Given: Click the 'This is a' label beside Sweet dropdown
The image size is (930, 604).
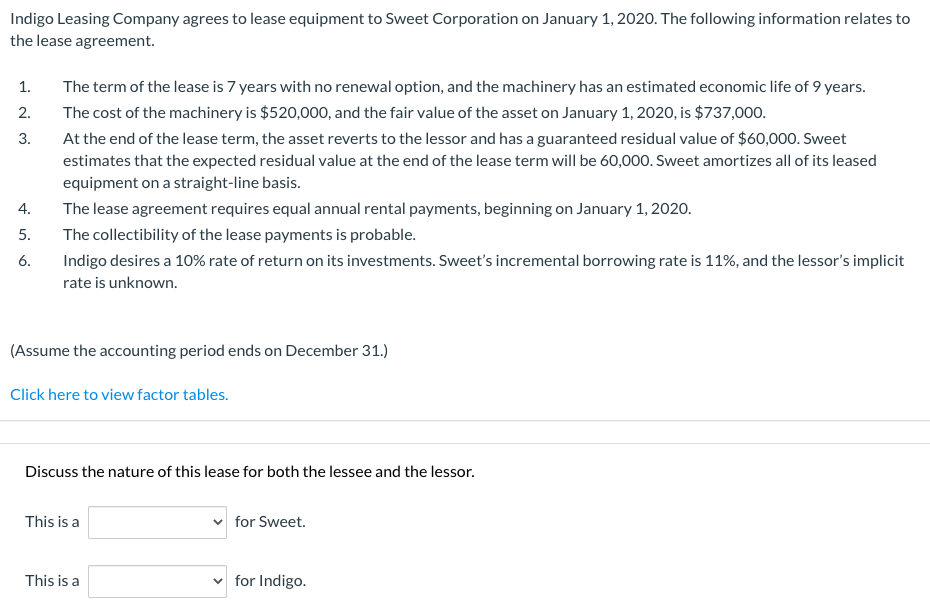Looking at the screenshot, I should pyautogui.click(x=52, y=521).
